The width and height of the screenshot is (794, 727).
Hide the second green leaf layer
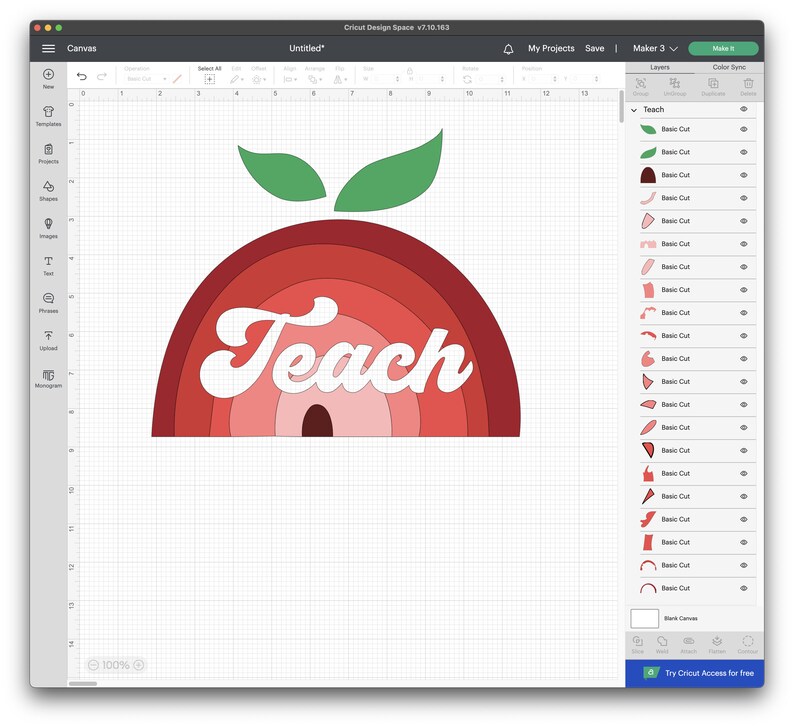pyautogui.click(x=743, y=152)
